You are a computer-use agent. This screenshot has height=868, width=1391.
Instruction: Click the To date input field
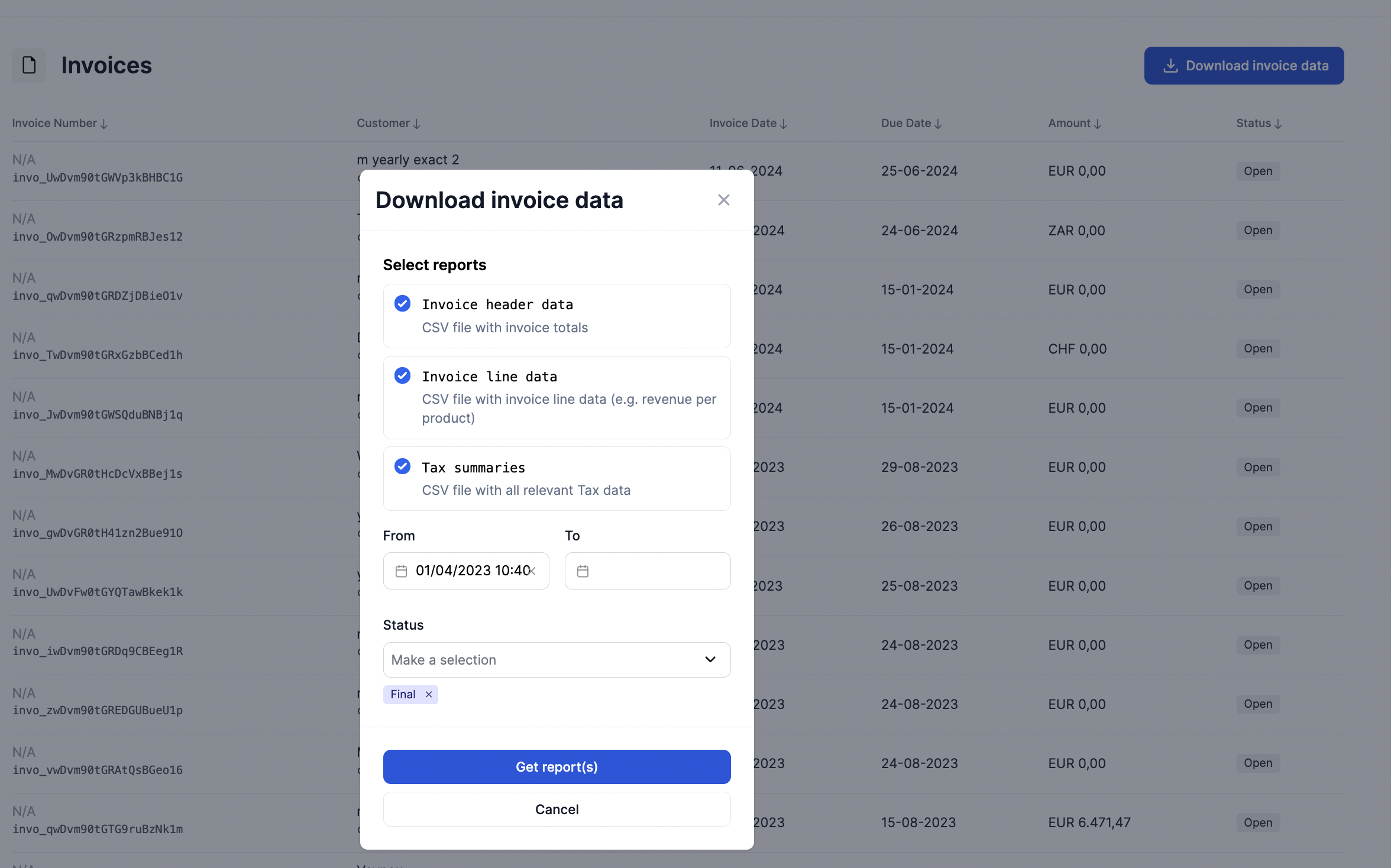pos(656,571)
